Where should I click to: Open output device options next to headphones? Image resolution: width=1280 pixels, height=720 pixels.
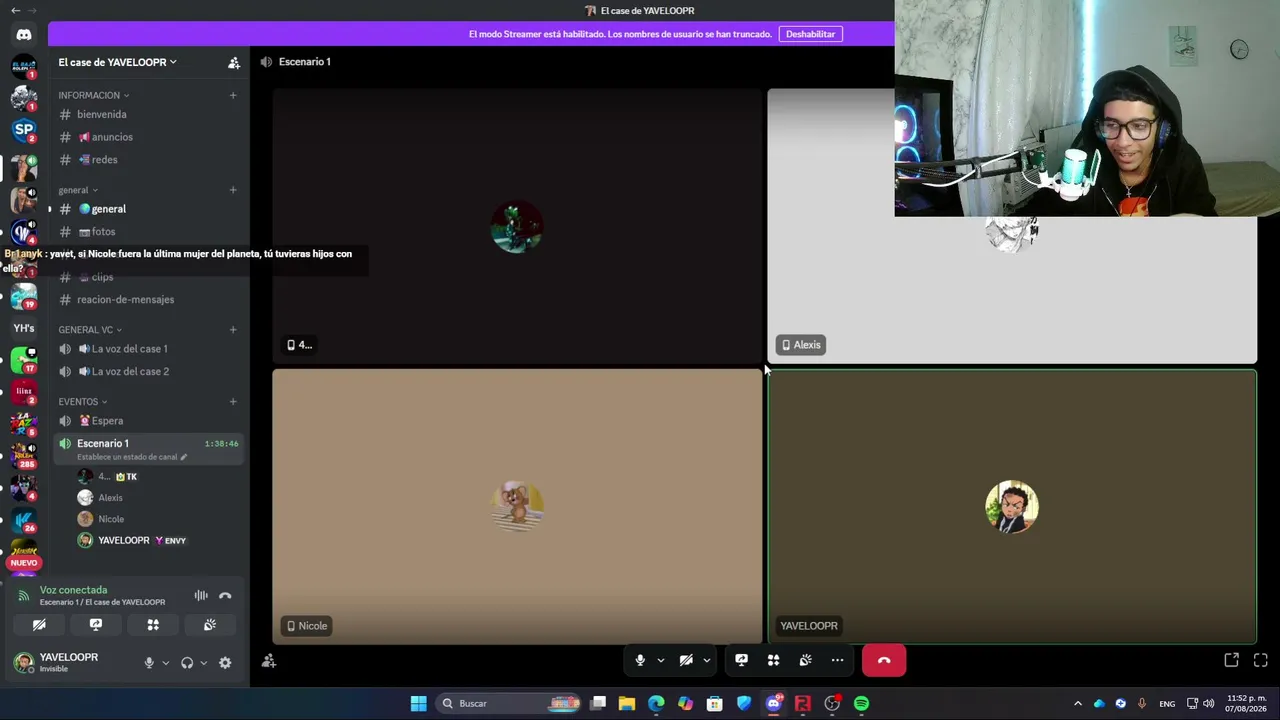click(203, 663)
